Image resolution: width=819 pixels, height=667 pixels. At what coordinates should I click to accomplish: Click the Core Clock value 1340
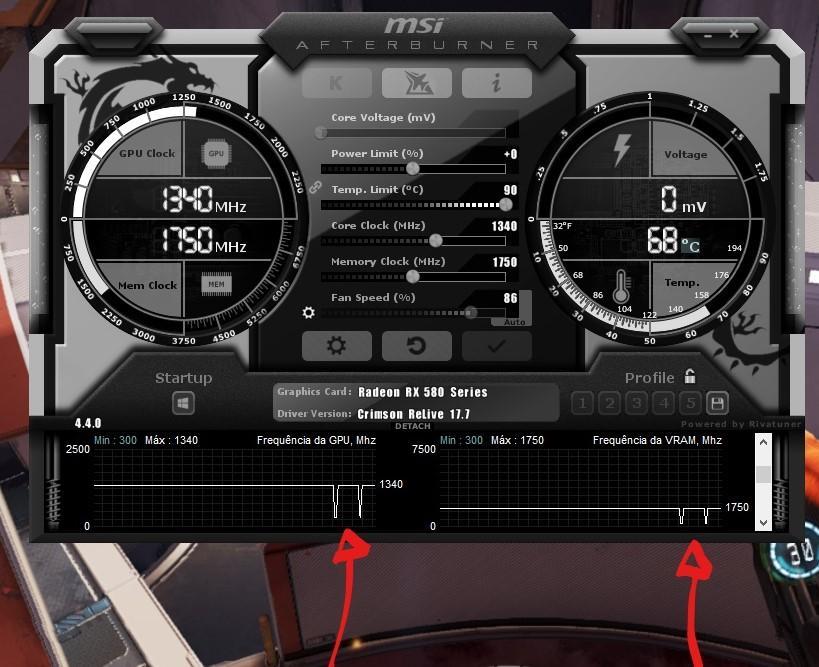pyautogui.click(x=504, y=226)
